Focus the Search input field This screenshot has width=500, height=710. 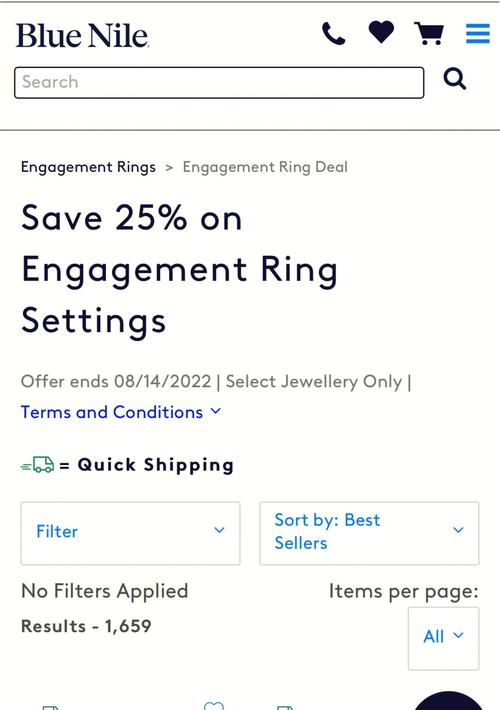click(x=219, y=82)
